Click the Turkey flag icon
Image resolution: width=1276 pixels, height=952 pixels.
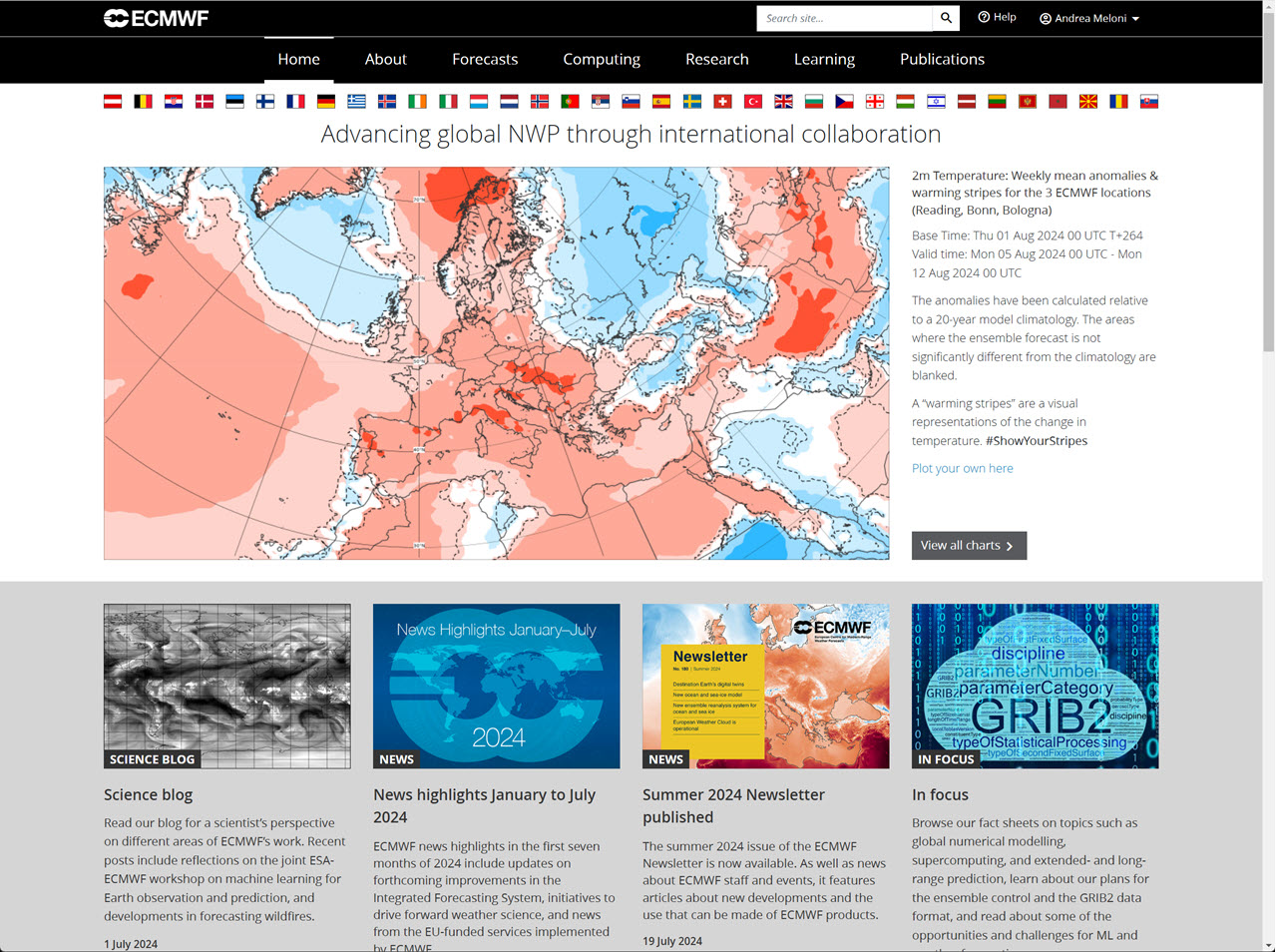point(753,102)
